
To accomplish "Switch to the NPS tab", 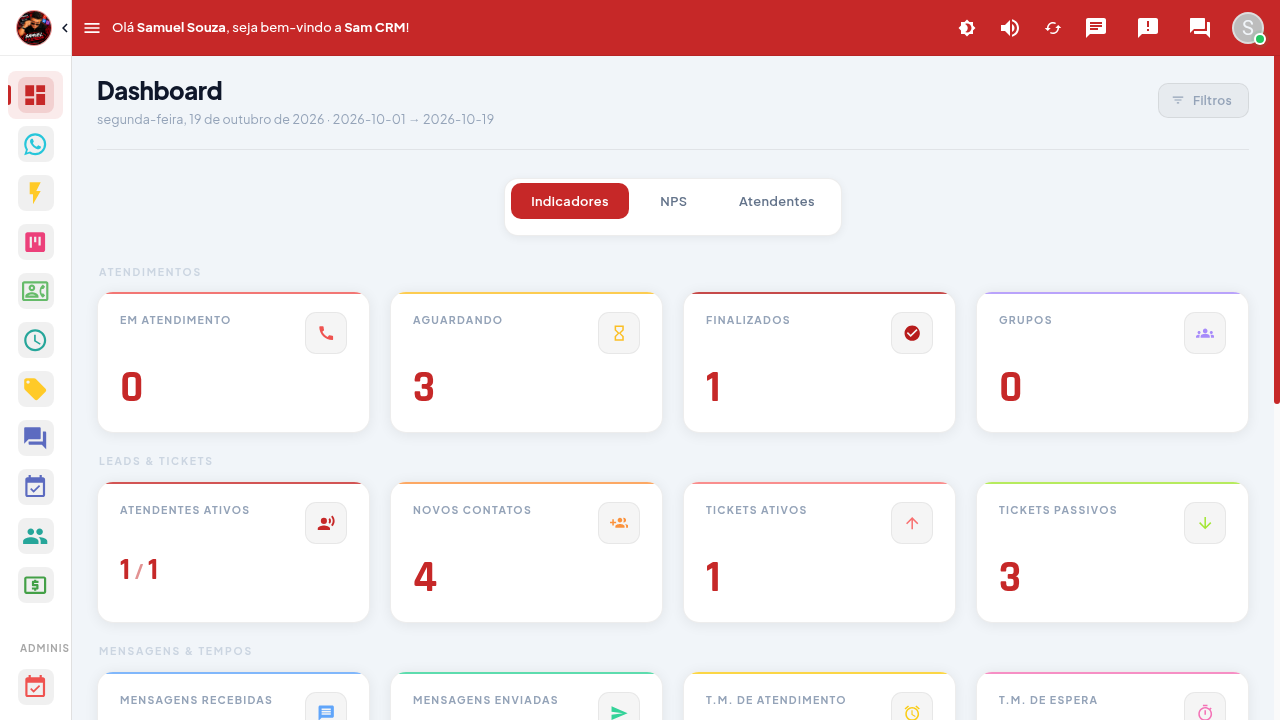I will (x=674, y=201).
